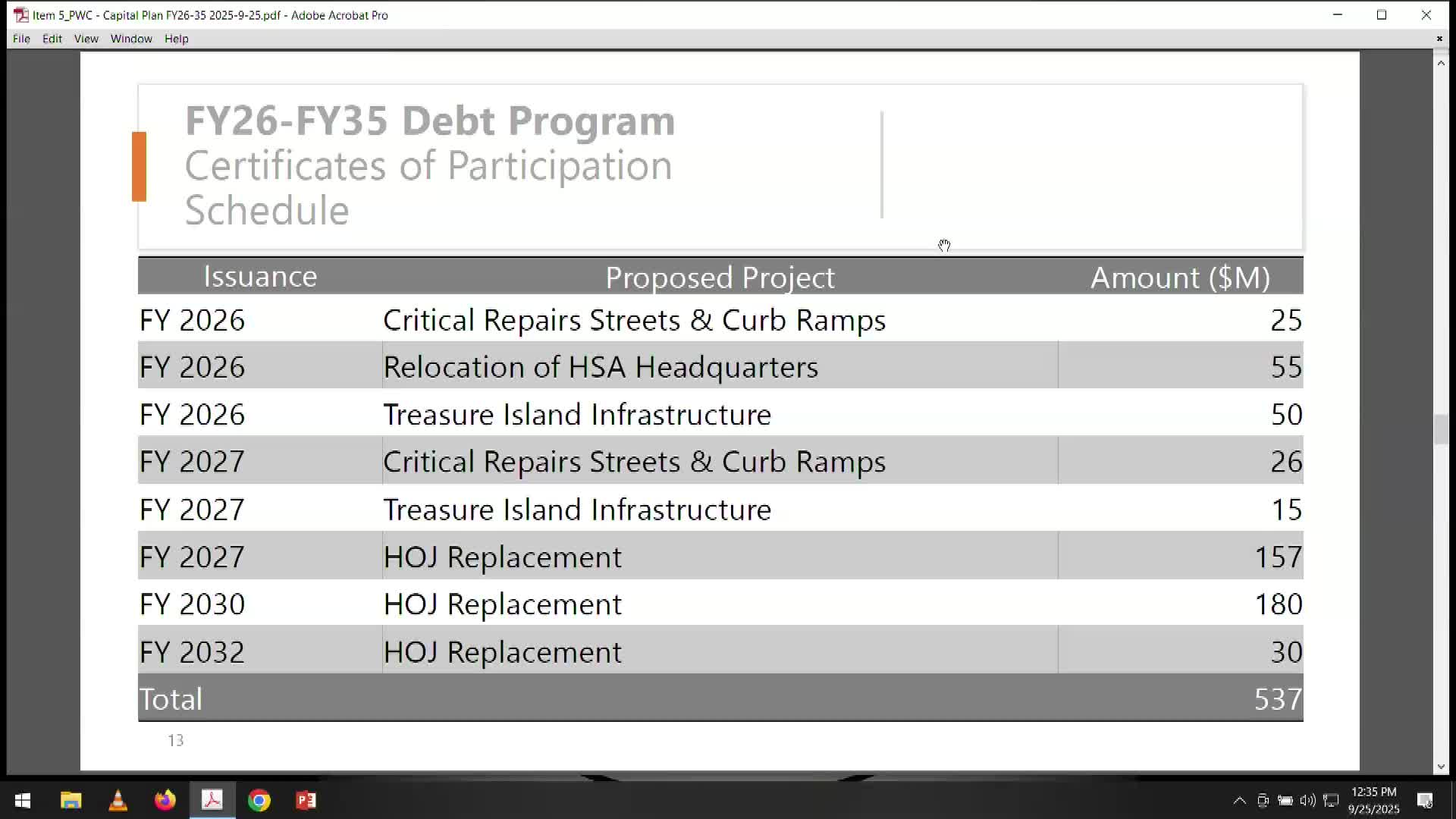Screen dimensions: 1456x819
Task: Open the File menu
Action: [21, 39]
